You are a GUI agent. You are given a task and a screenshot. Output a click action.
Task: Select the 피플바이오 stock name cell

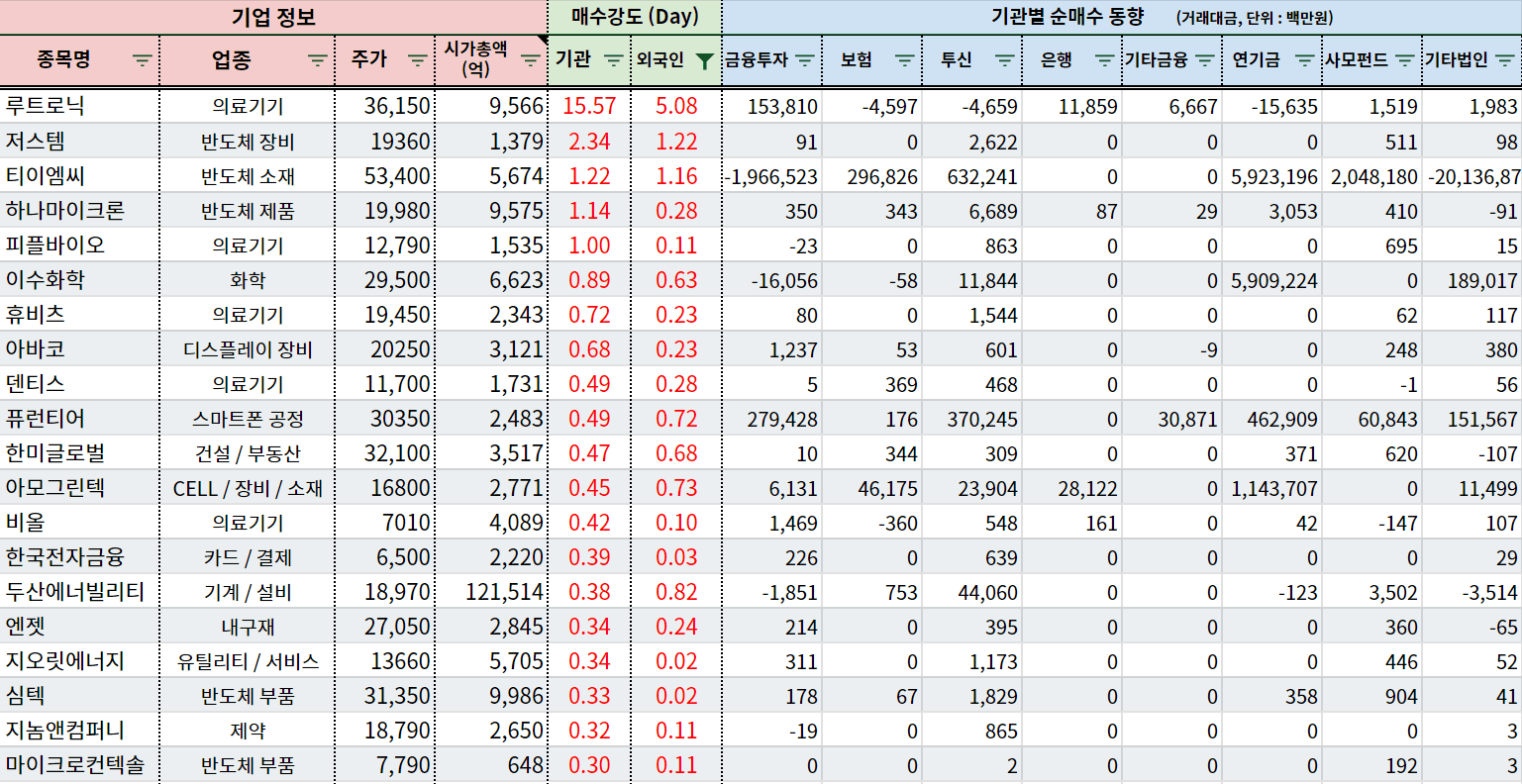tap(79, 245)
